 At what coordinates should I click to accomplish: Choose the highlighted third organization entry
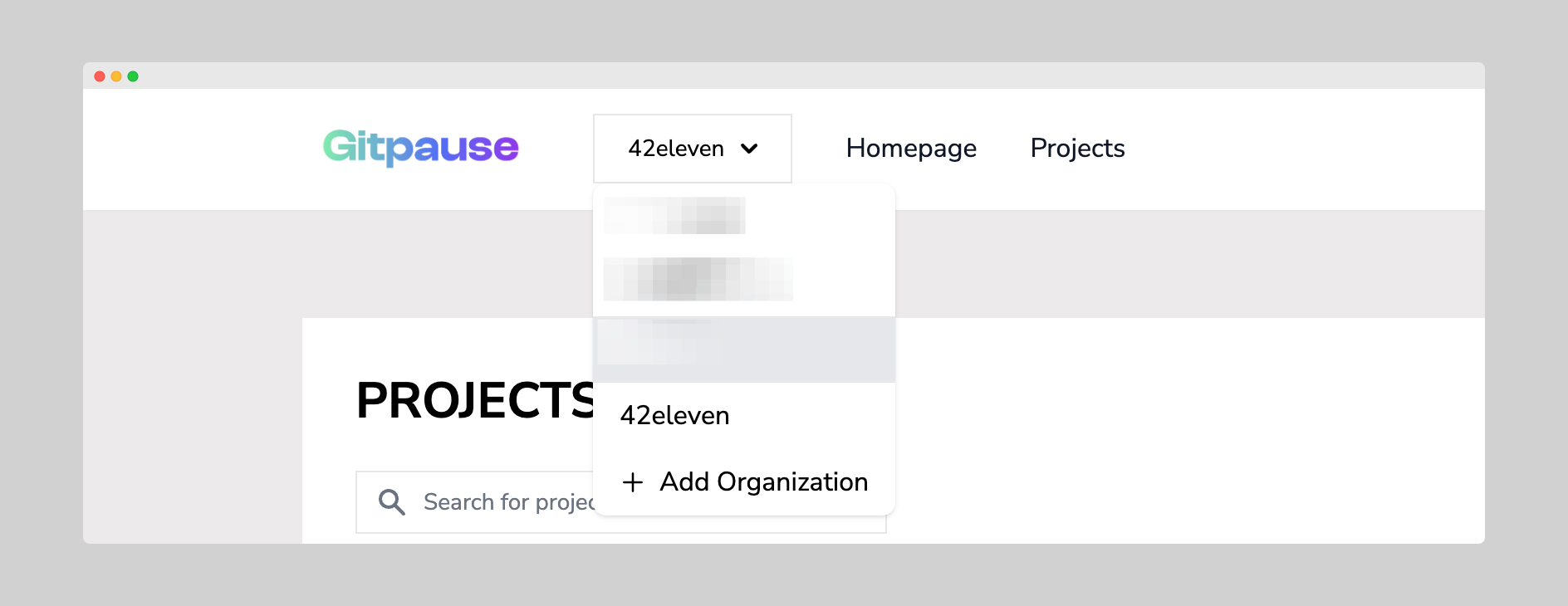coord(743,349)
